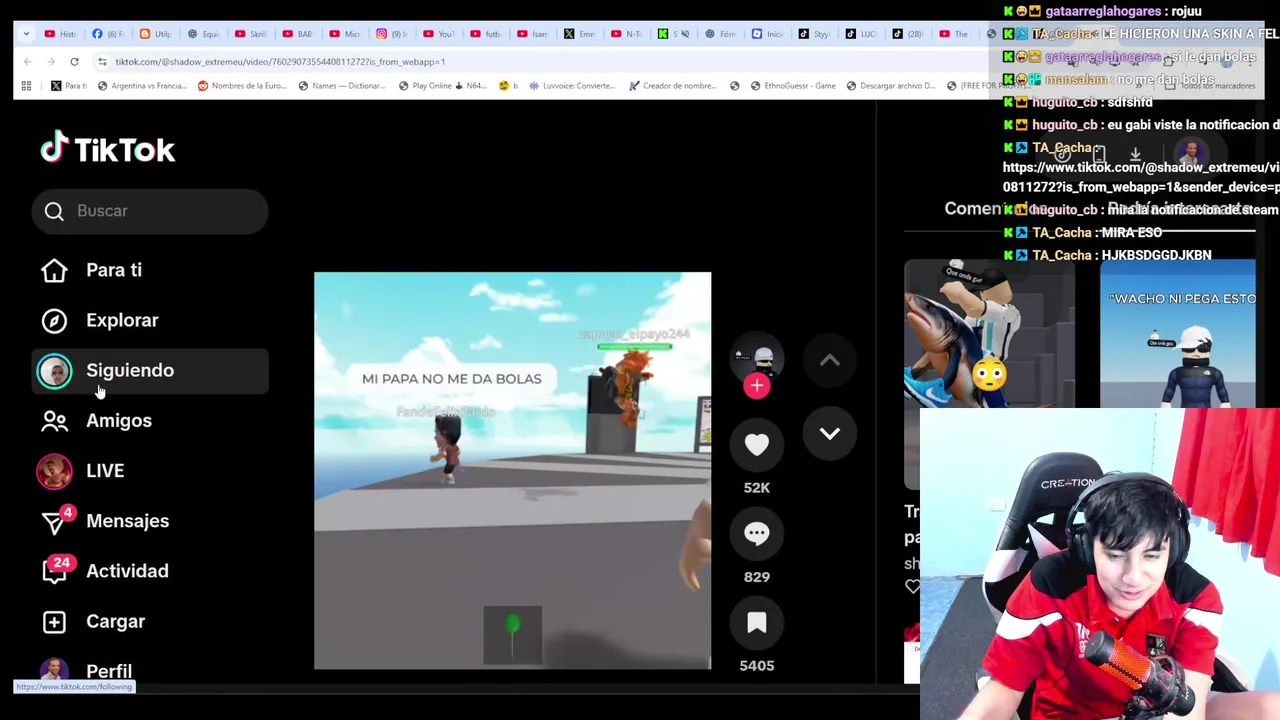This screenshot has height=720, width=1280.
Task: Click the playing Roblox video
Action: (512, 470)
